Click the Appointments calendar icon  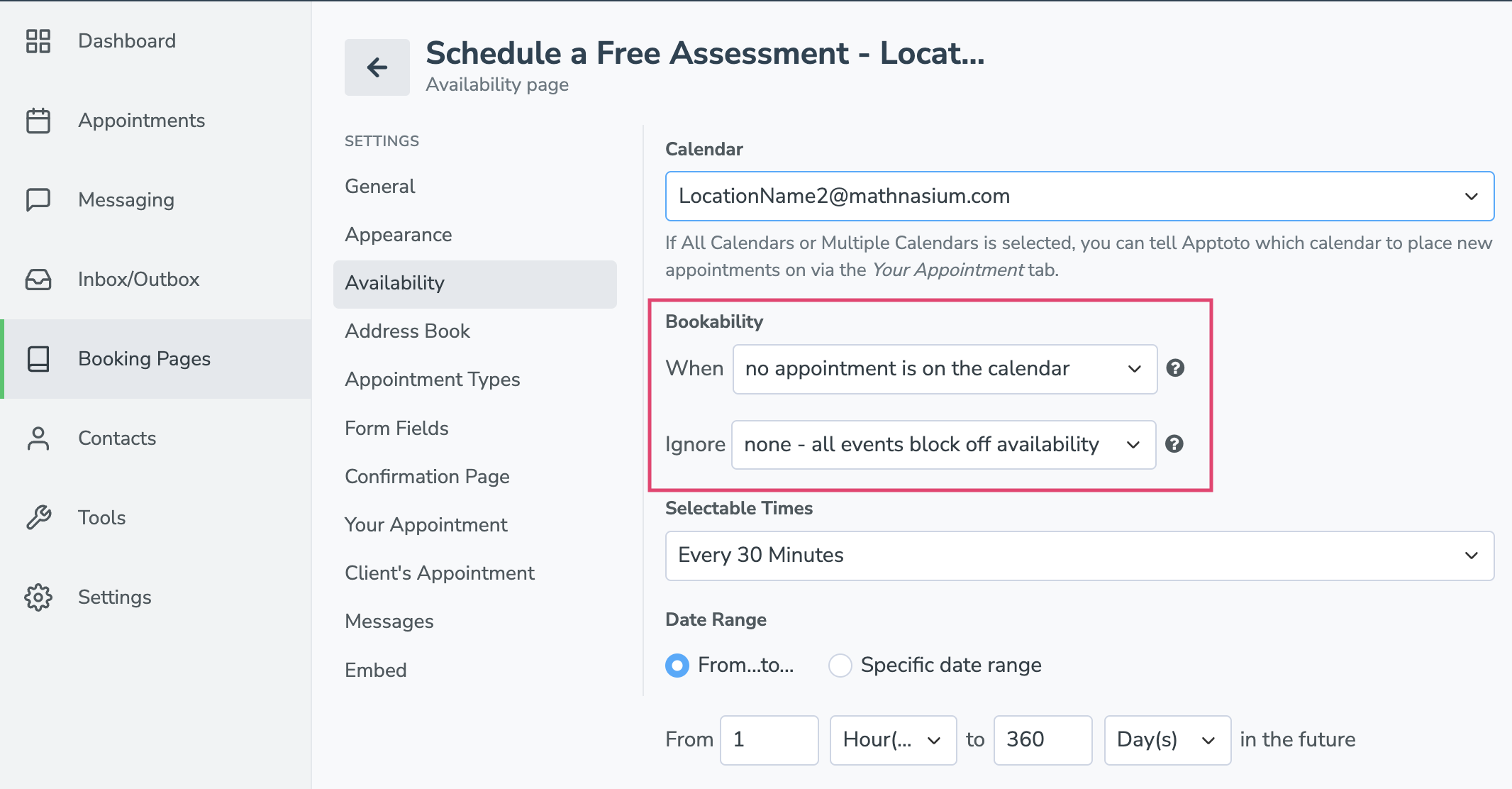click(38, 121)
